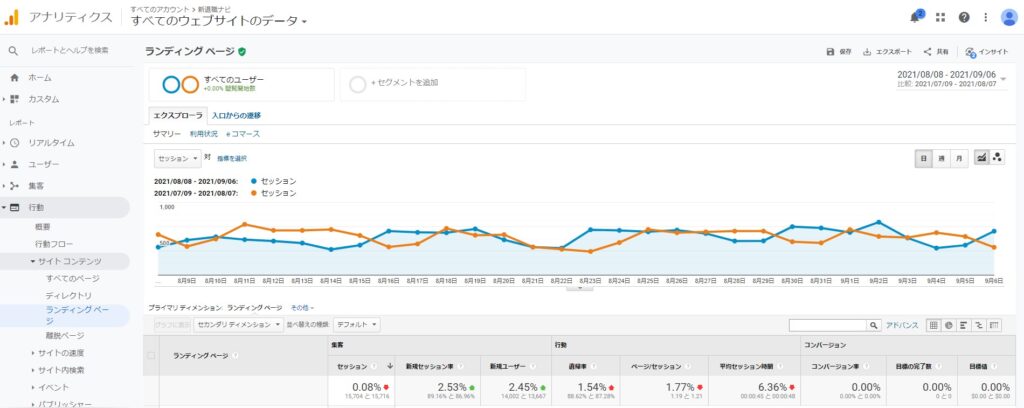Screen dimensions: 1024x408
Task: Open the notifications bell
Action: tap(916, 17)
